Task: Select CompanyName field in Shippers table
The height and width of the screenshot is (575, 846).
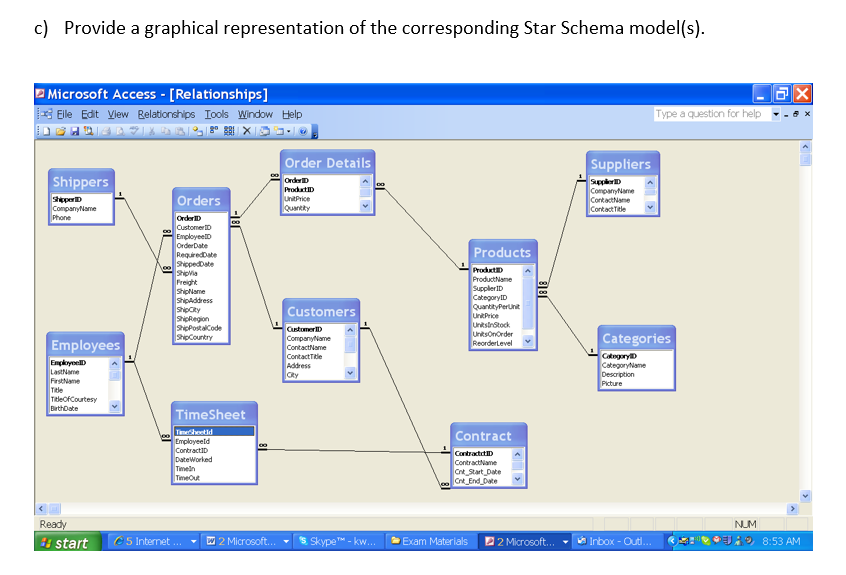Action: click(x=74, y=208)
